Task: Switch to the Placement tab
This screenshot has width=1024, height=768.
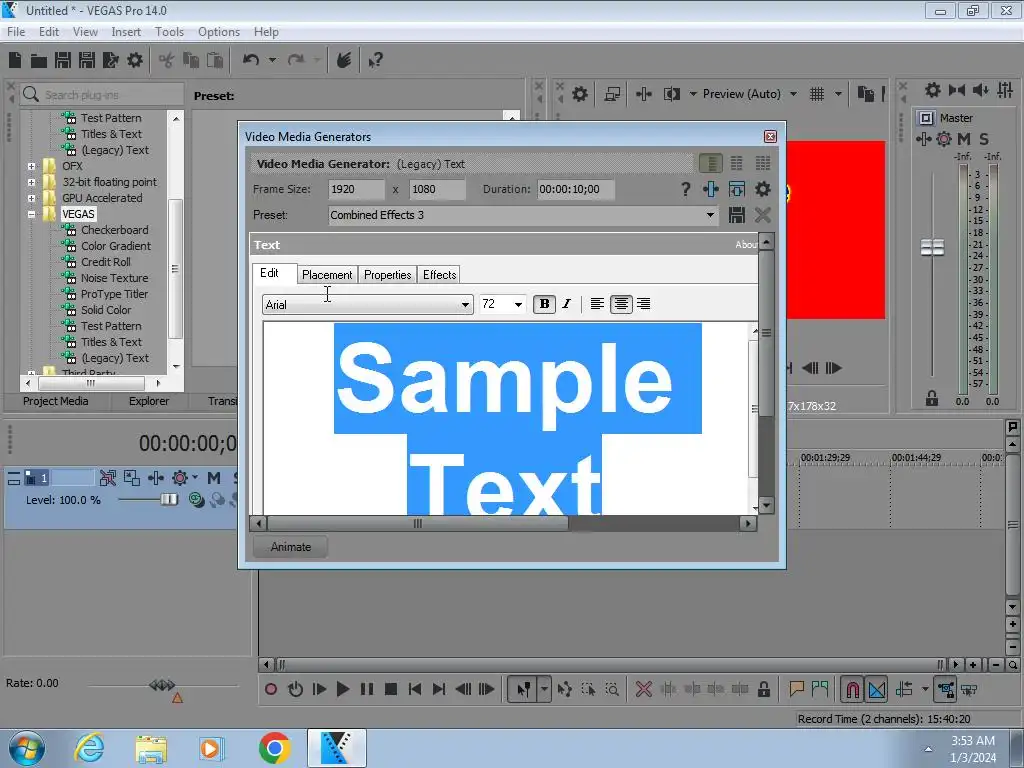Action: [x=327, y=275]
